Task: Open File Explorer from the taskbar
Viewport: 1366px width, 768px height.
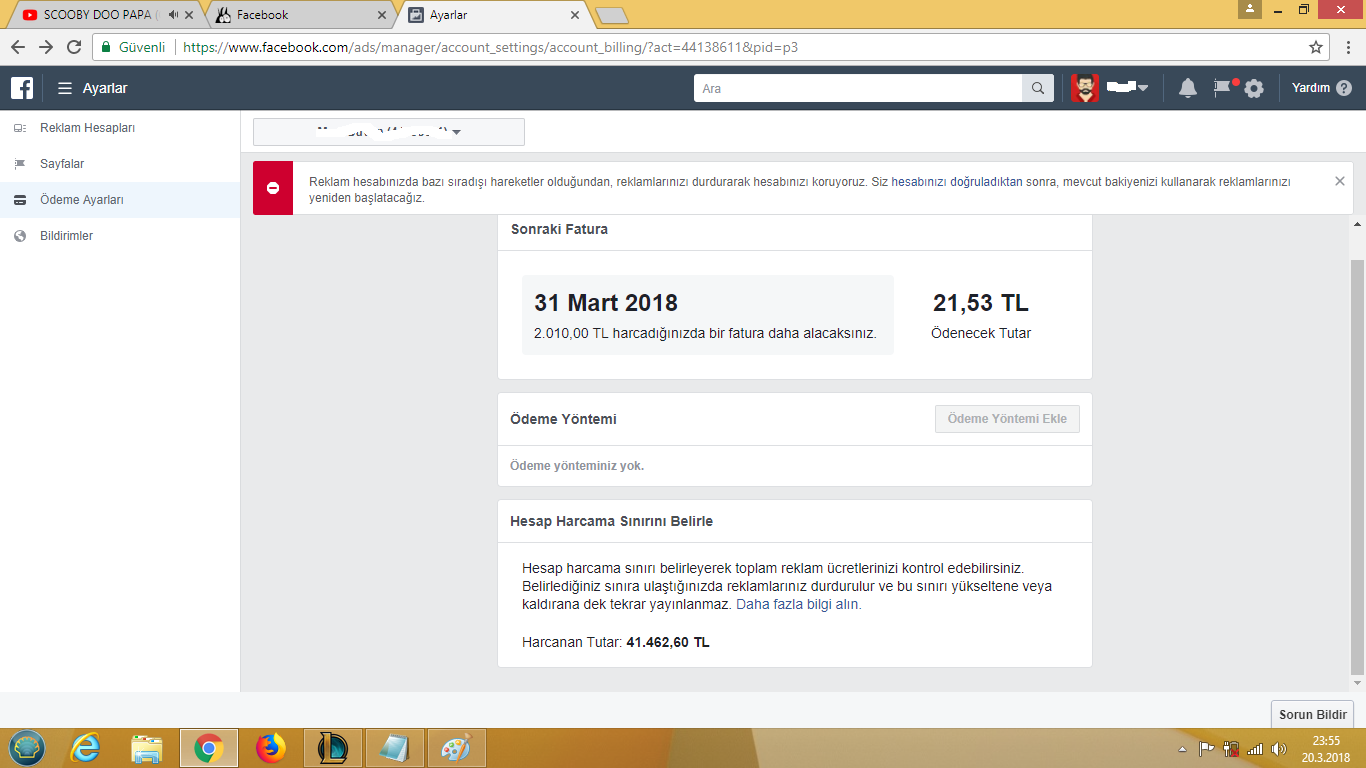Action: click(x=147, y=748)
